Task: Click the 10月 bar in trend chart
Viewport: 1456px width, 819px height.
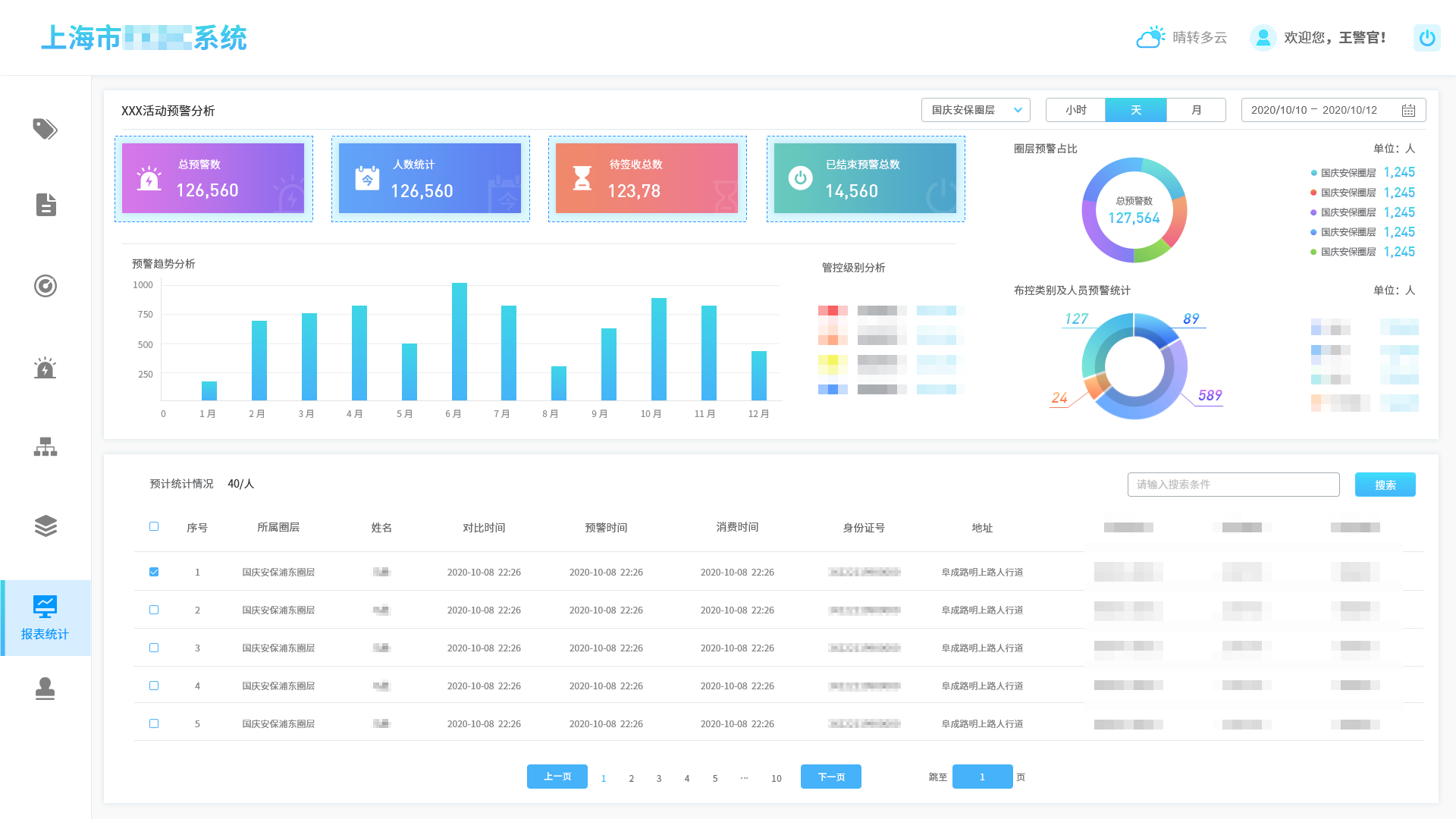Action: 659,349
